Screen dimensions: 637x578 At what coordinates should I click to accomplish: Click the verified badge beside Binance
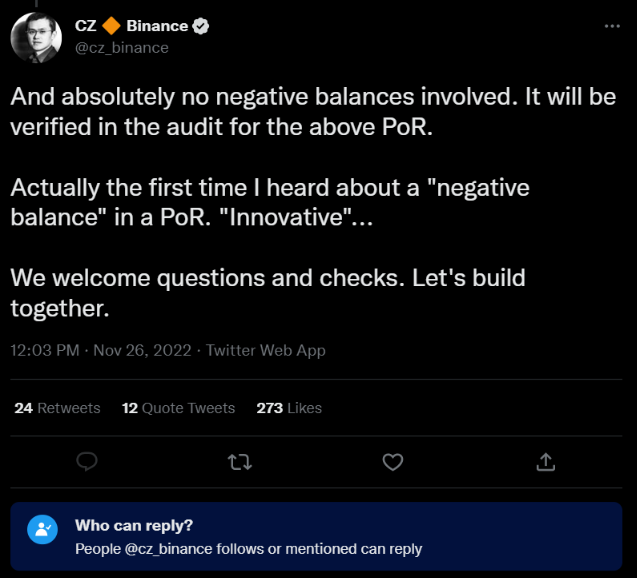pyautogui.click(x=201, y=27)
